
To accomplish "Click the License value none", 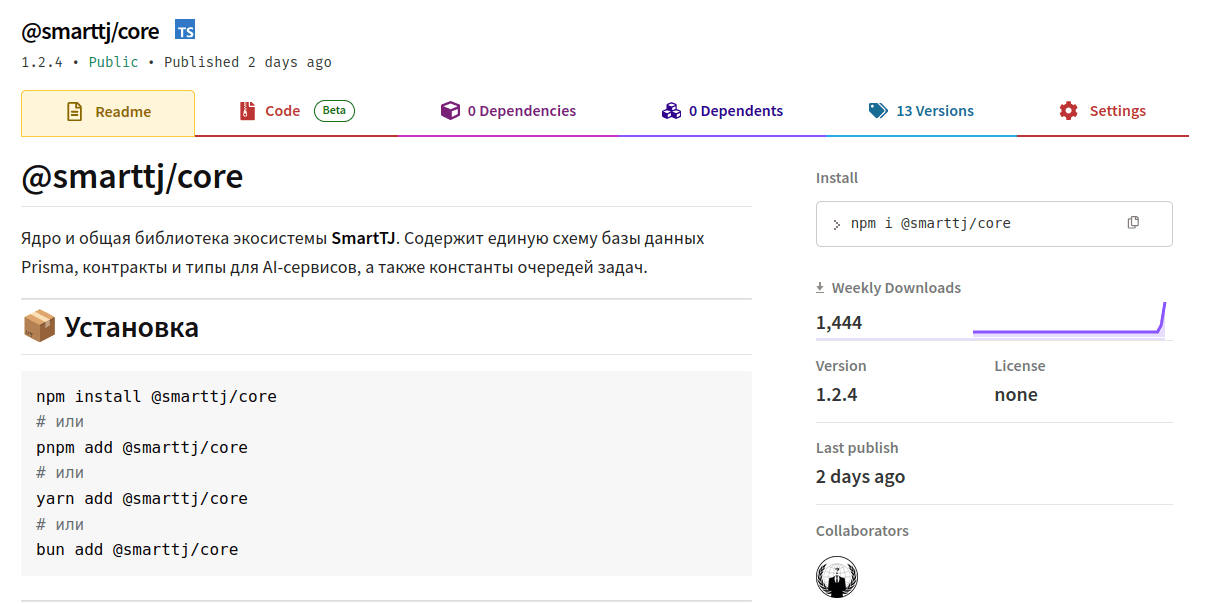I will point(1016,394).
